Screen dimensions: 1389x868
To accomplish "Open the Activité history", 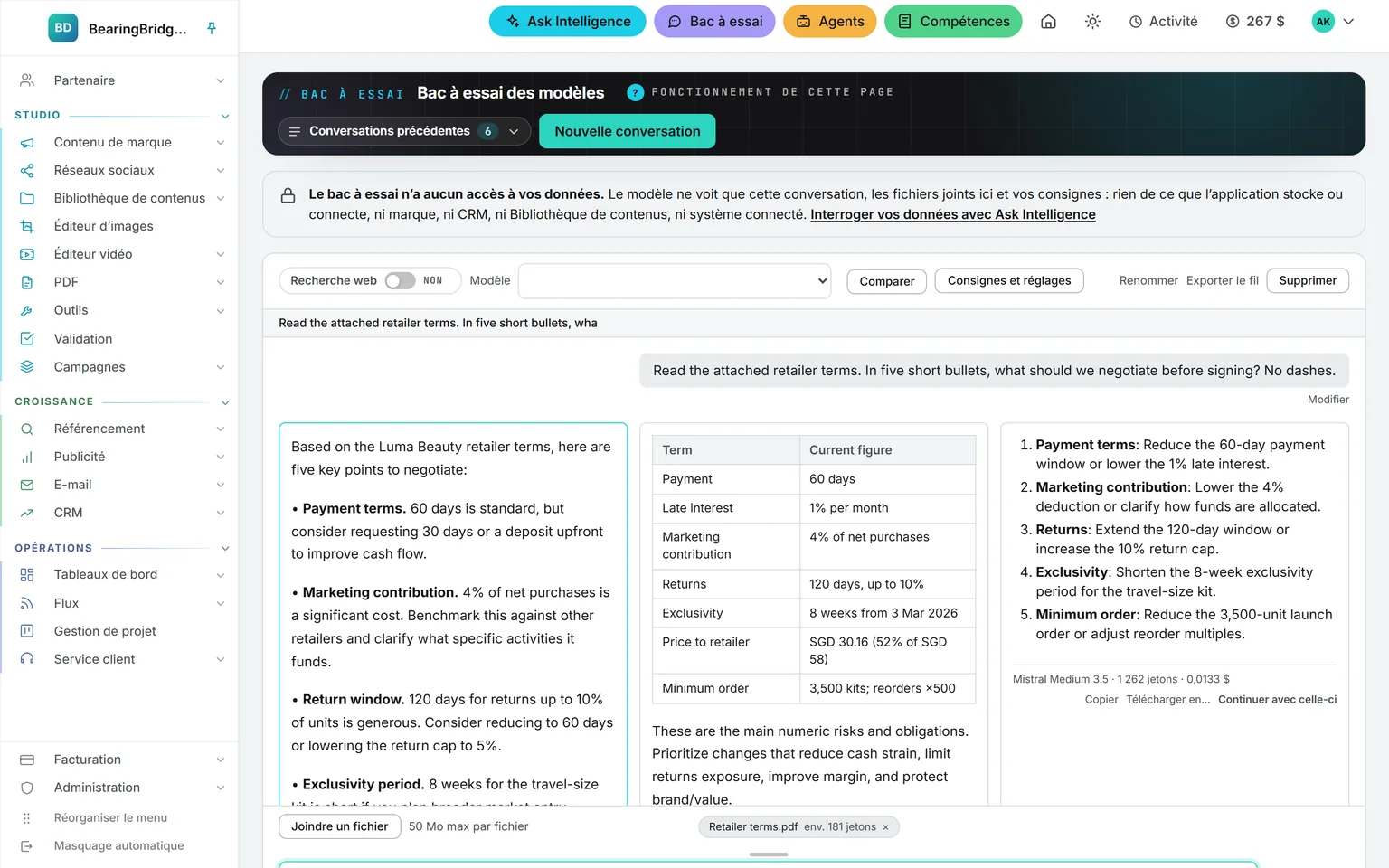I will coord(1163,22).
